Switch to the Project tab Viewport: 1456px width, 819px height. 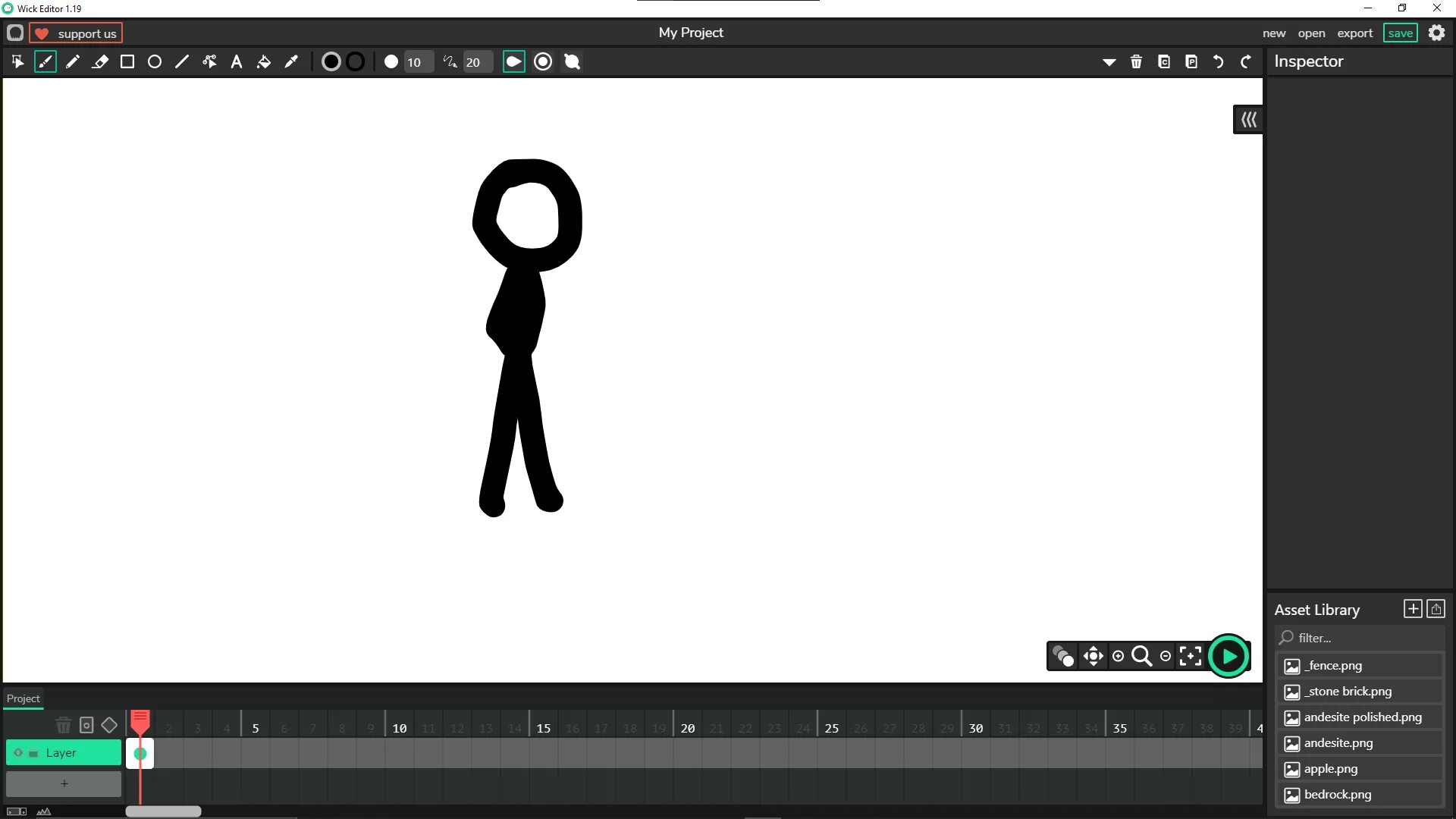[23, 698]
